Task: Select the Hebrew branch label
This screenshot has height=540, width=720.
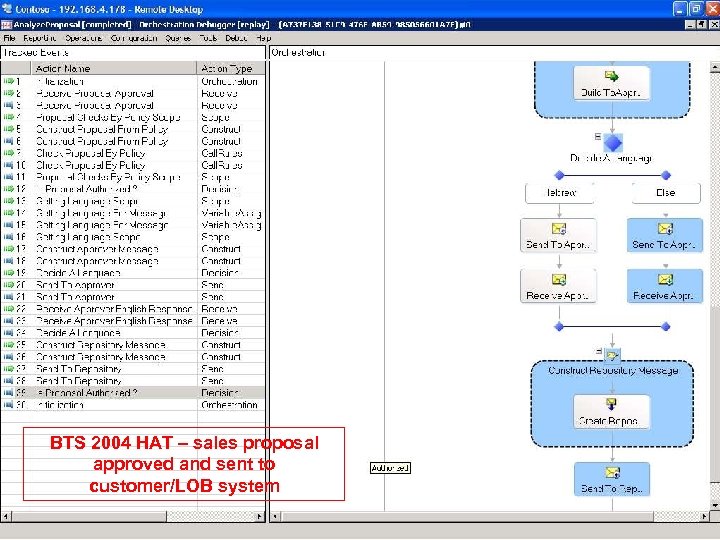Action: coord(559,193)
